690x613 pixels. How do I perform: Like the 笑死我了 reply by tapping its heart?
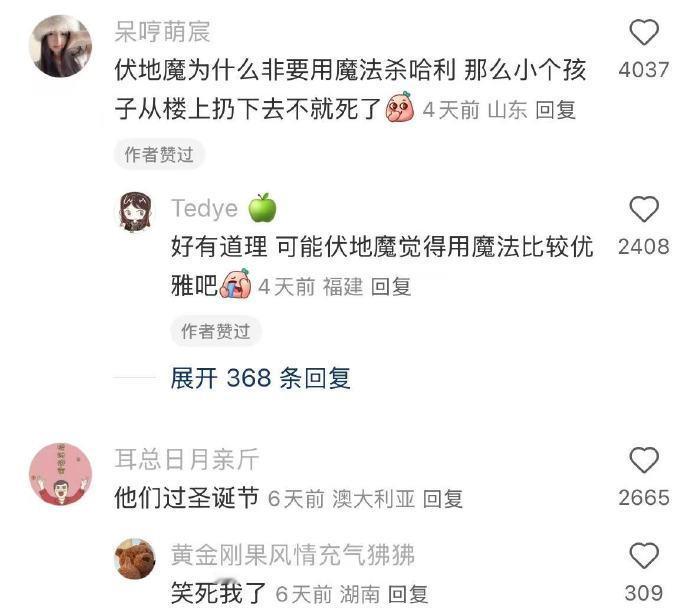[x=644, y=555]
